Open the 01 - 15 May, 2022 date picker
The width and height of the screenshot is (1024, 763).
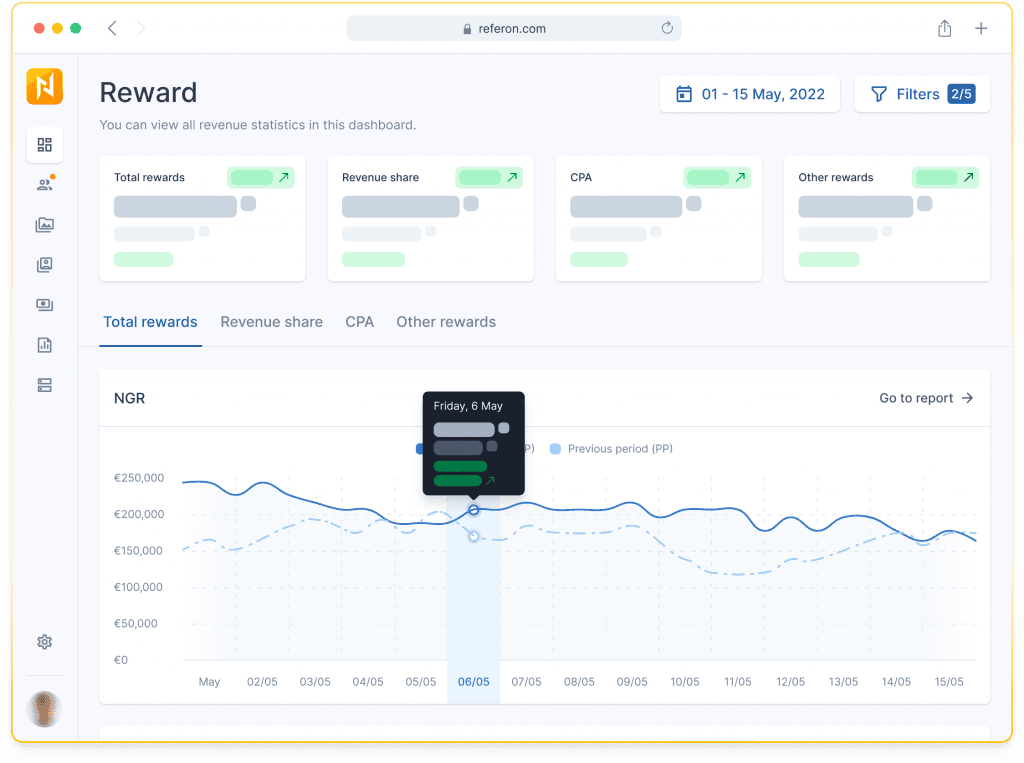(x=750, y=94)
